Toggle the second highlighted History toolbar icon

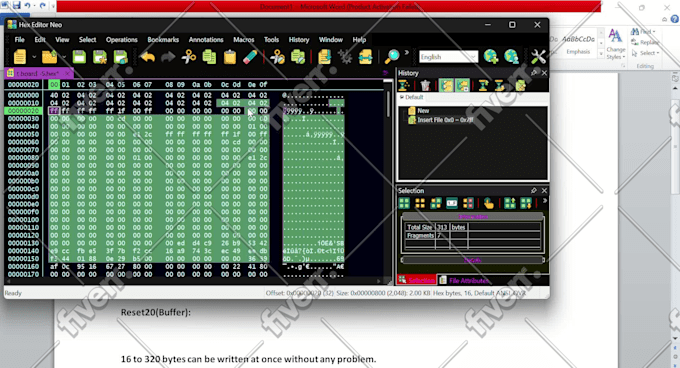click(x=462, y=85)
